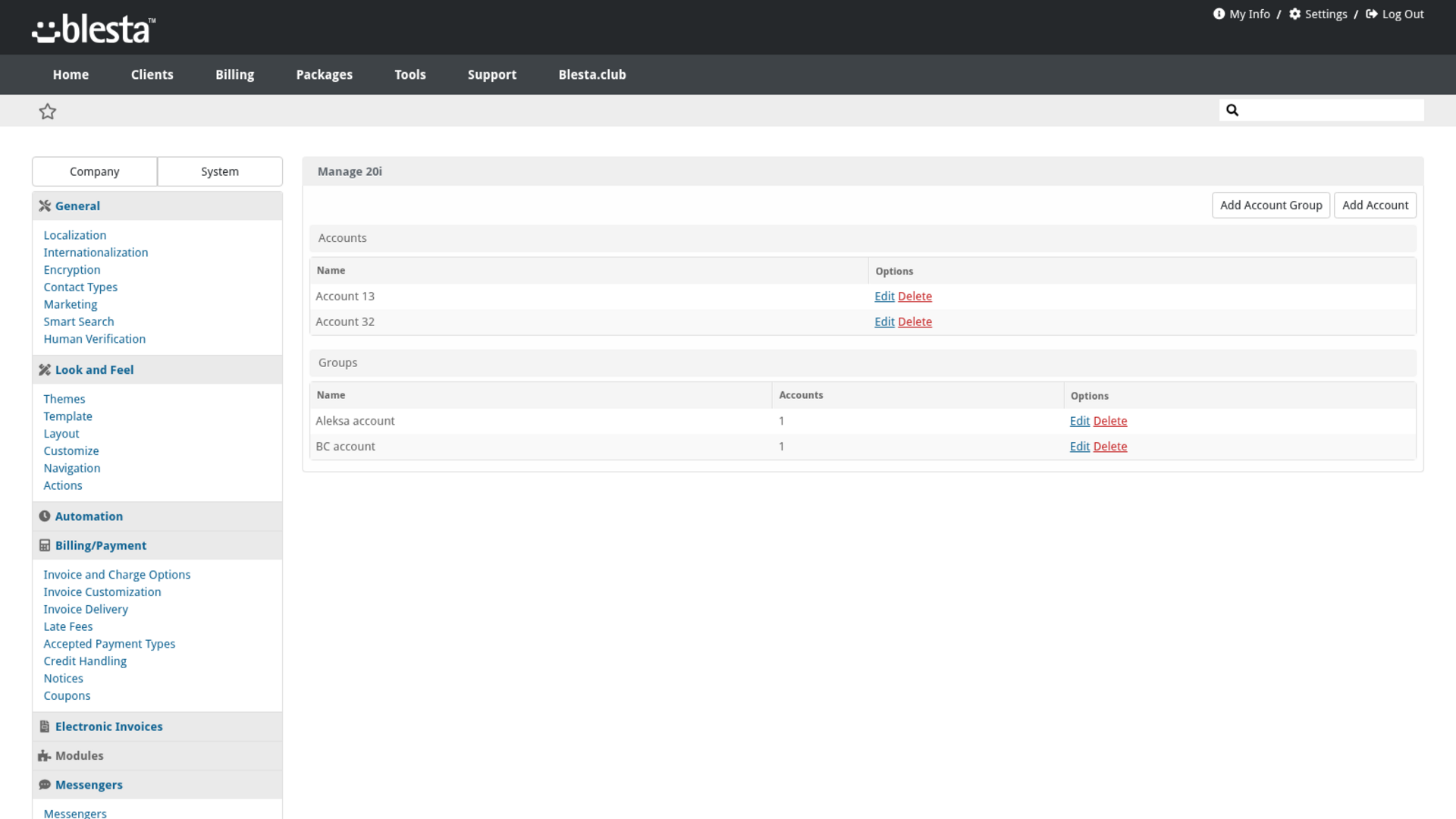Viewport: 1456px width, 819px height.
Task: Open Contact Types settings
Action: (x=80, y=287)
